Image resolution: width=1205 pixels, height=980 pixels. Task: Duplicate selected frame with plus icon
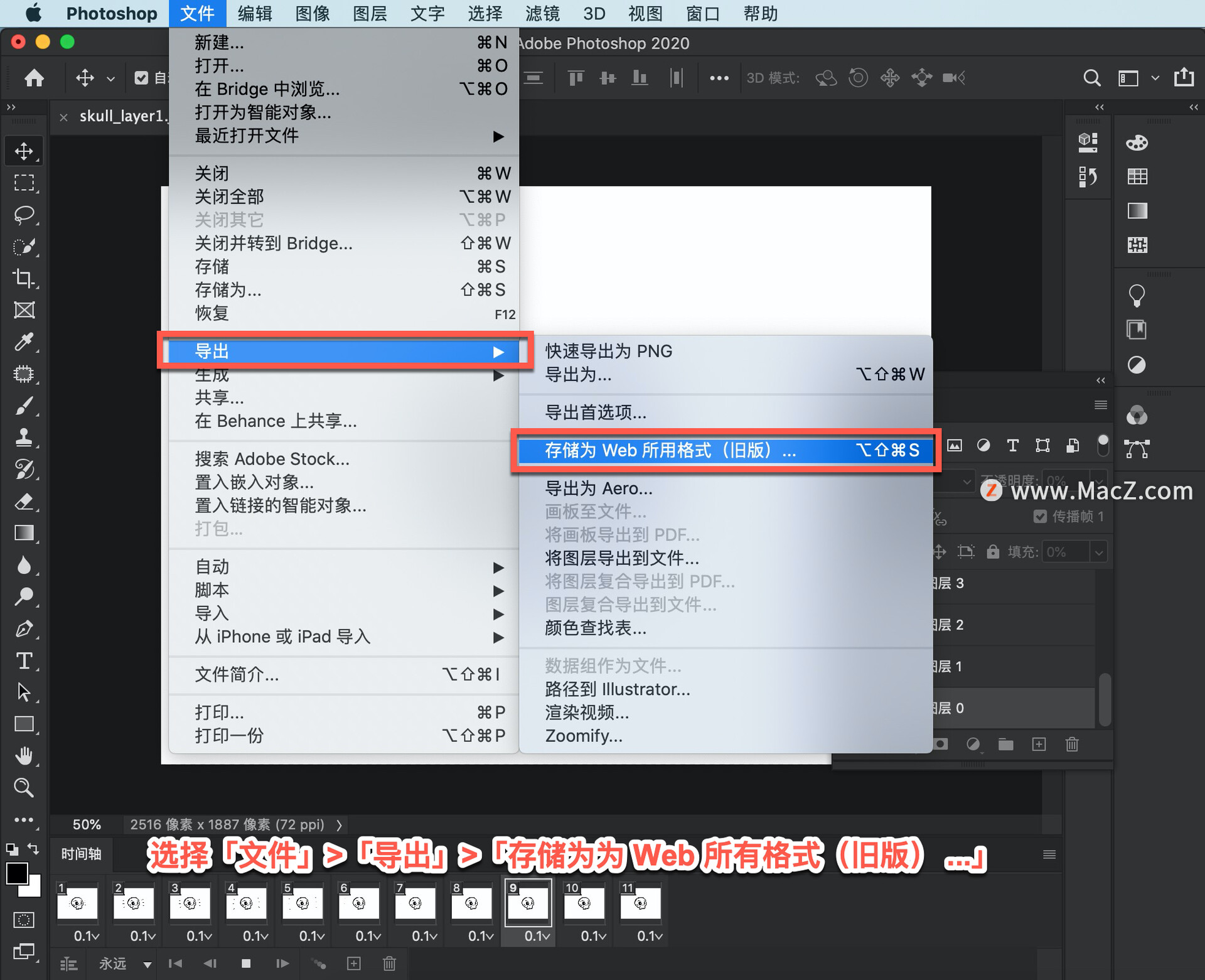(x=354, y=964)
